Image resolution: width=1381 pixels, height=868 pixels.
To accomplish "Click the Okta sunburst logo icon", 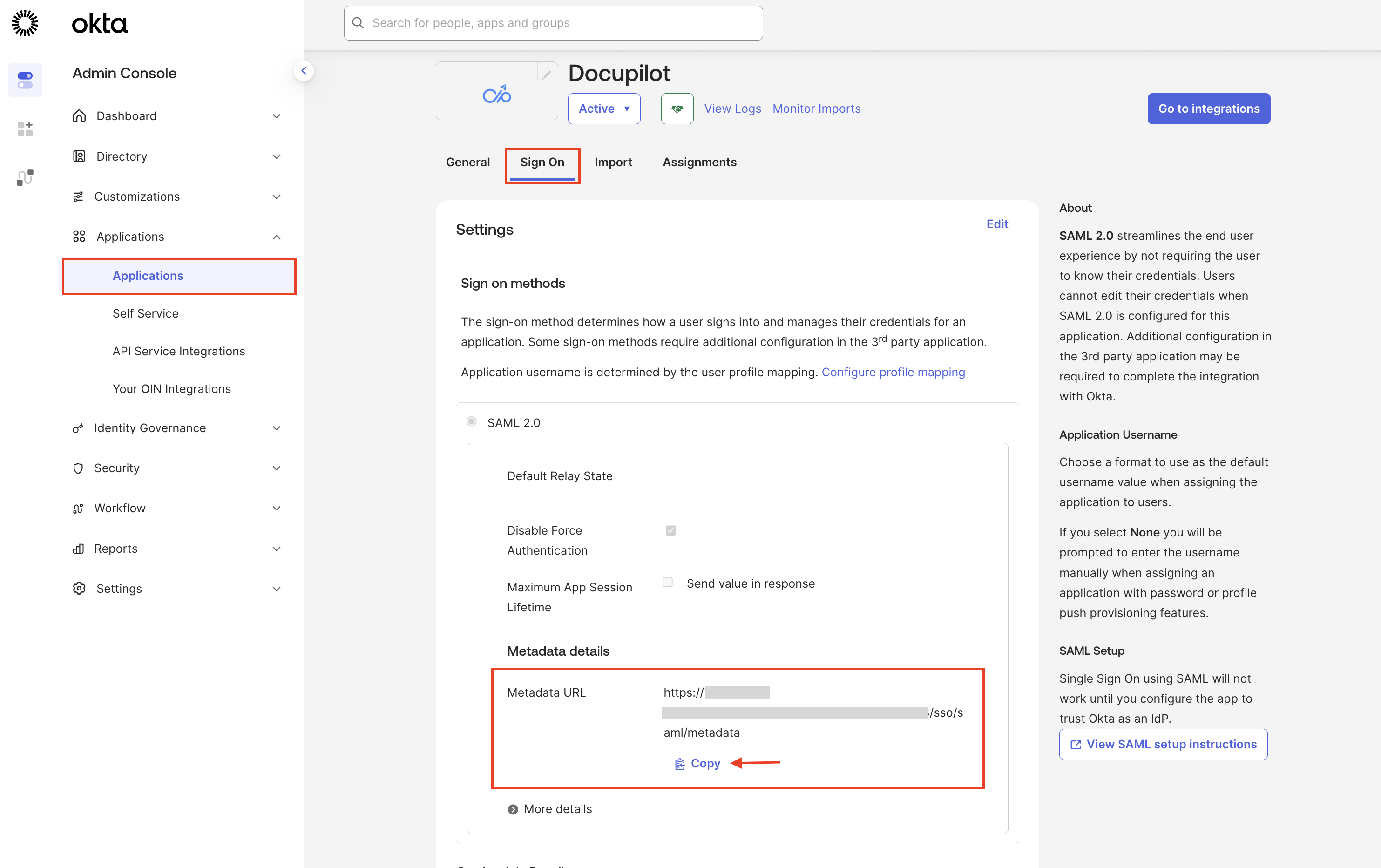I will (25, 23).
